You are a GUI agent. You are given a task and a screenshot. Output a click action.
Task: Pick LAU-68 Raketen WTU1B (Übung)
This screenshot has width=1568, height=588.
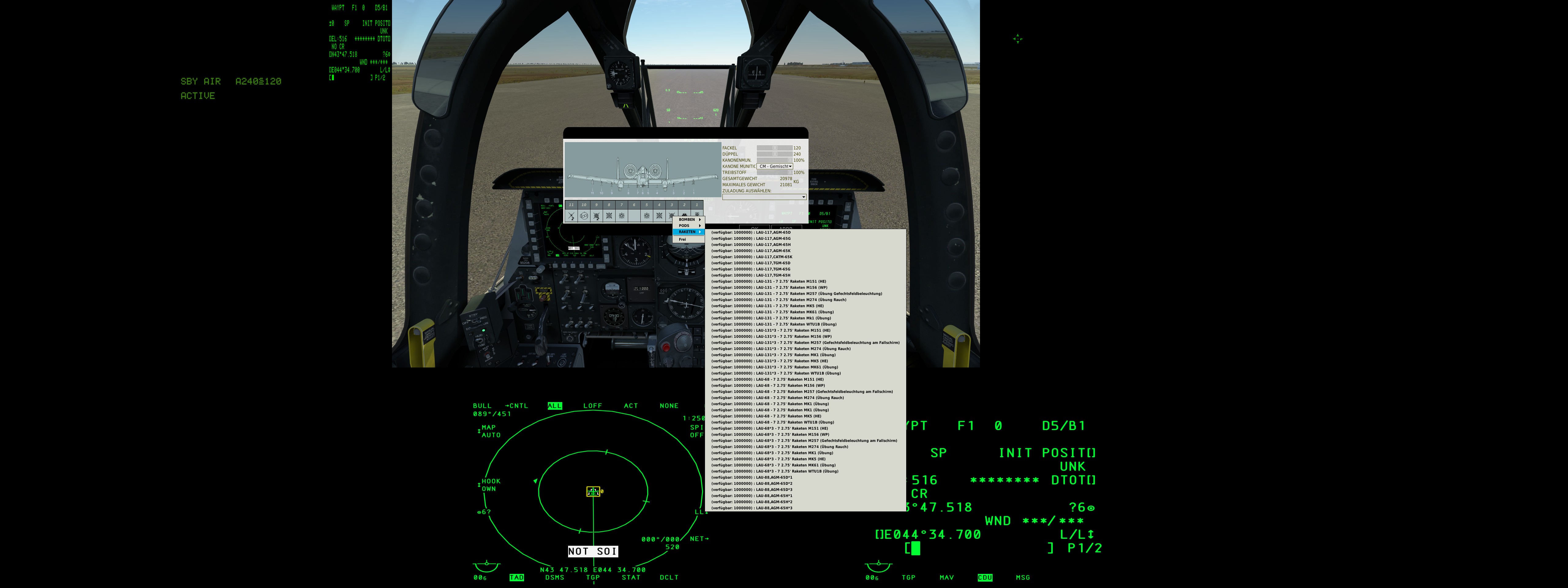click(x=806, y=422)
